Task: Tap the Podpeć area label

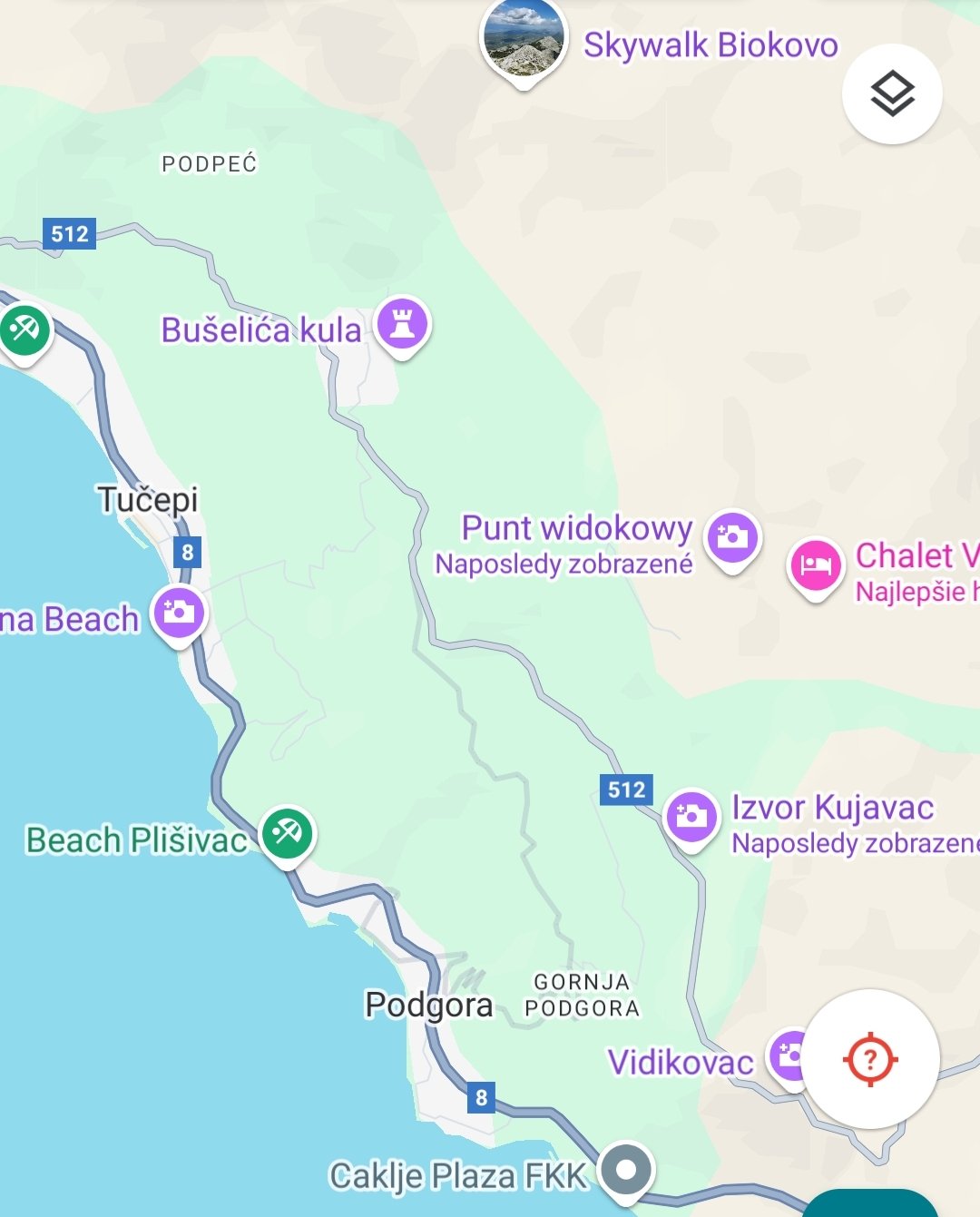Action: (x=210, y=164)
